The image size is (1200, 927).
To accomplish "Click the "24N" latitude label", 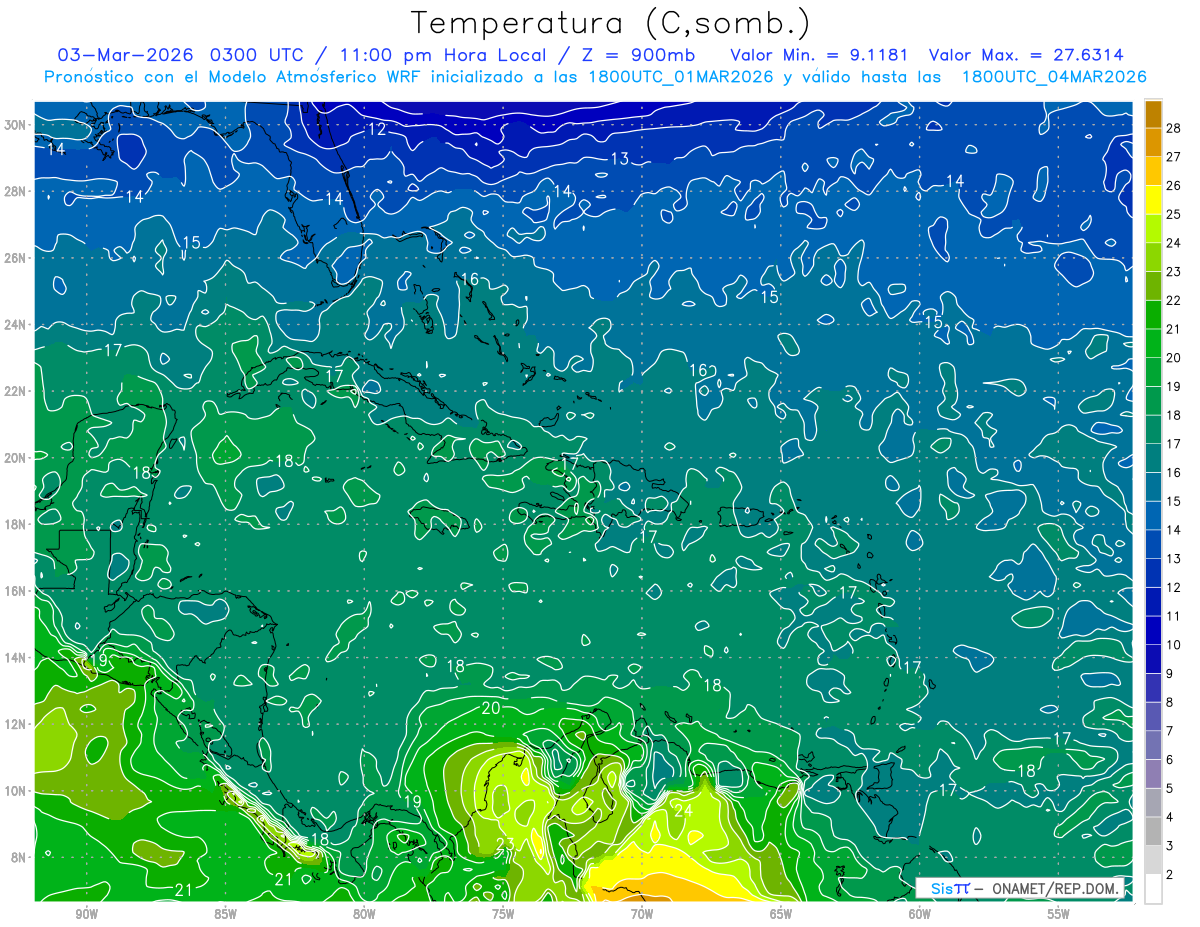I will point(15,325).
